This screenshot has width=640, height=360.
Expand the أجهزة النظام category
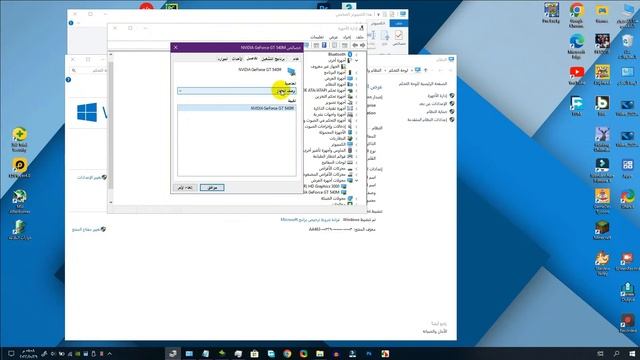(x=356, y=84)
